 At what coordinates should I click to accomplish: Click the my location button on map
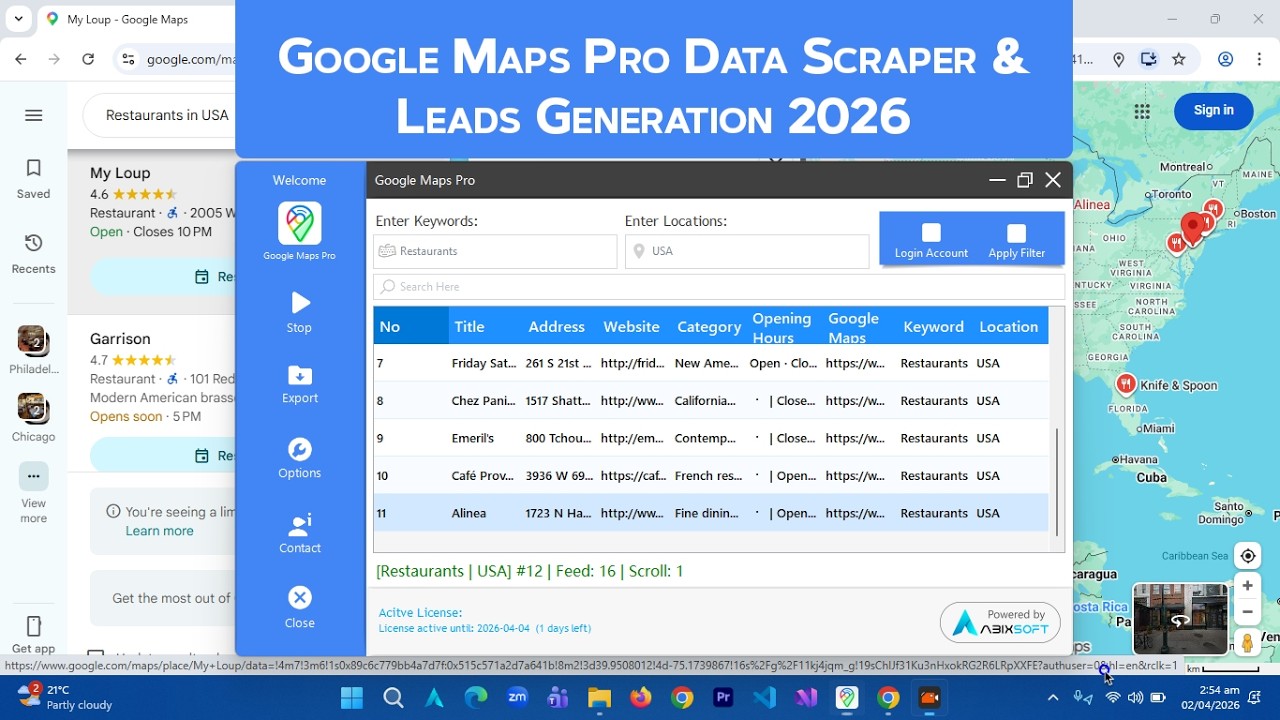(x=1247, y=556)
